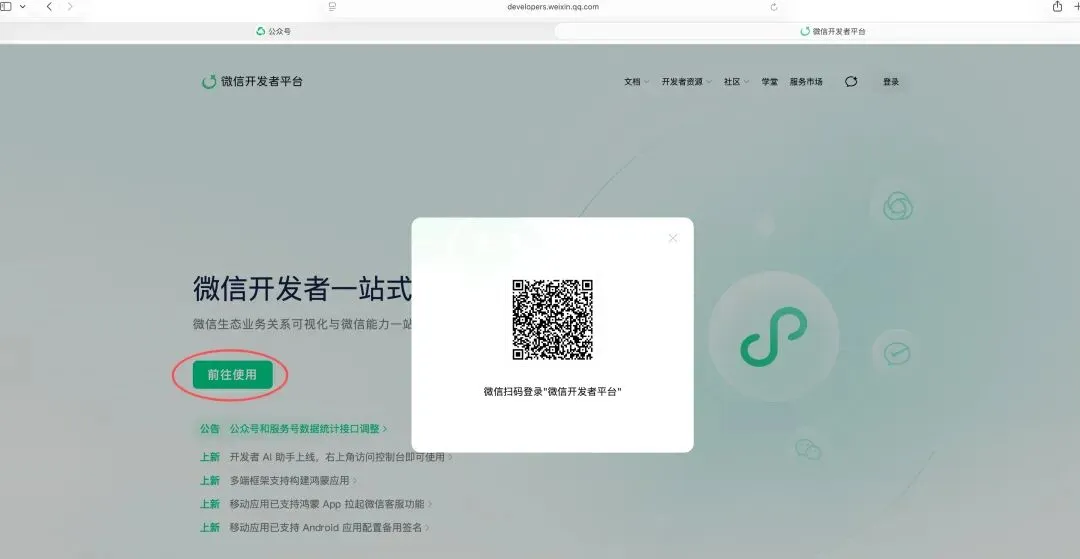Click the faint WeChat bubbles icon
Screen dimensions: 1080x559
click(x=809, y=450)
